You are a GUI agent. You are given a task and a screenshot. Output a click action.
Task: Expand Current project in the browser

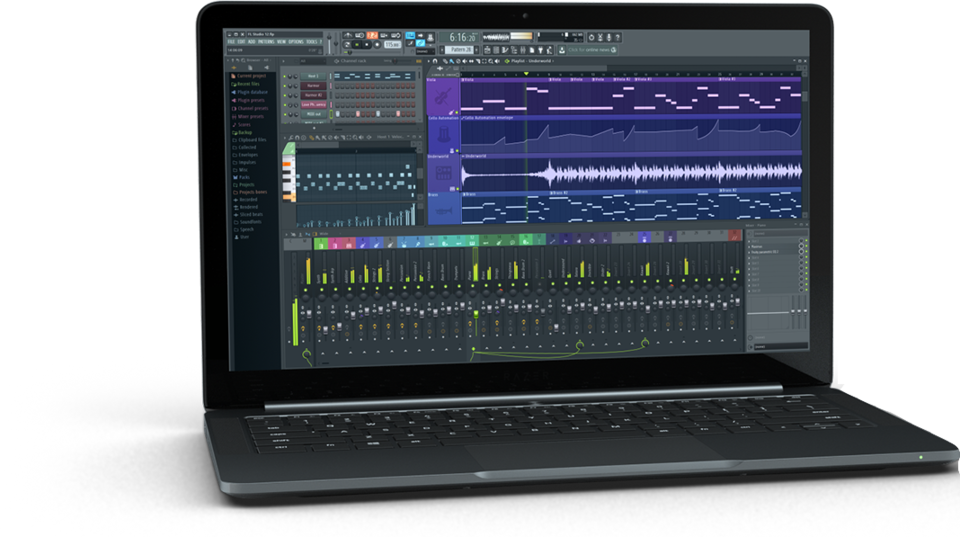(248, 76)
